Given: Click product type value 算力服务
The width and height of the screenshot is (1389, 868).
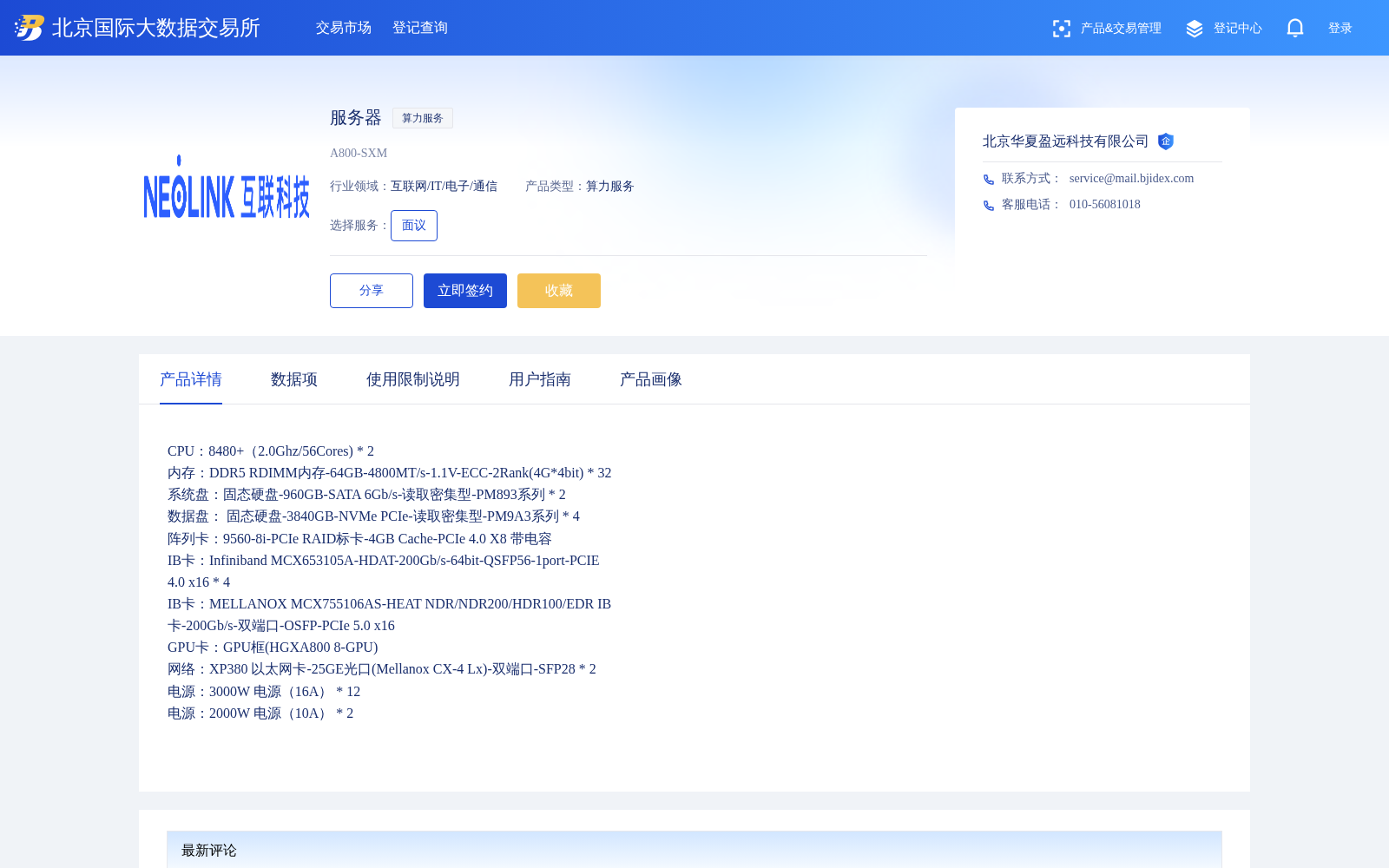Looking at the screenshot, I should pos(610,186).
